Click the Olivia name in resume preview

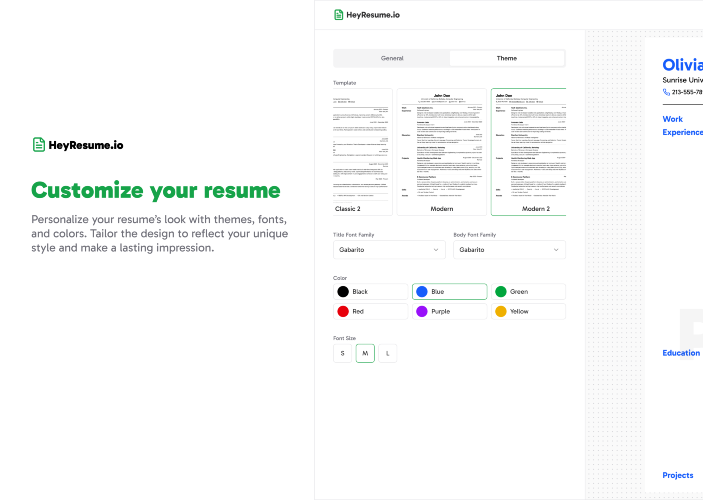682,65
